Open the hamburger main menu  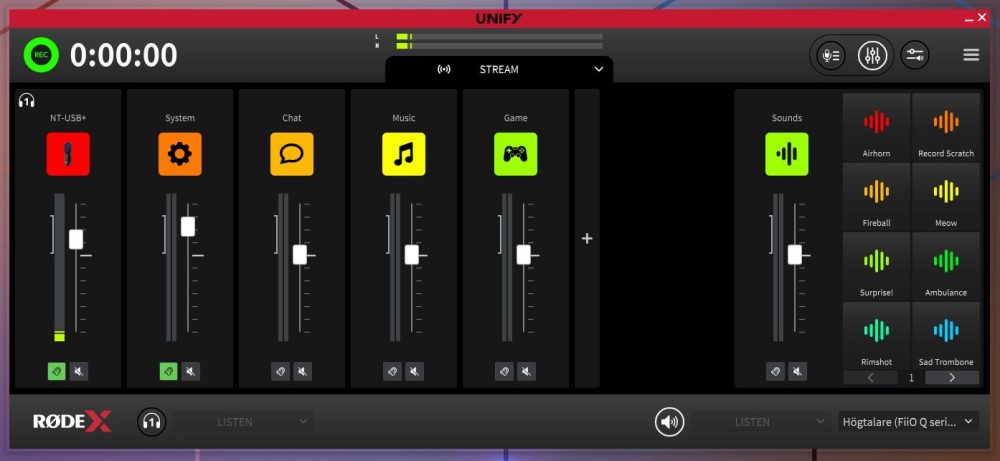[971, 55]
